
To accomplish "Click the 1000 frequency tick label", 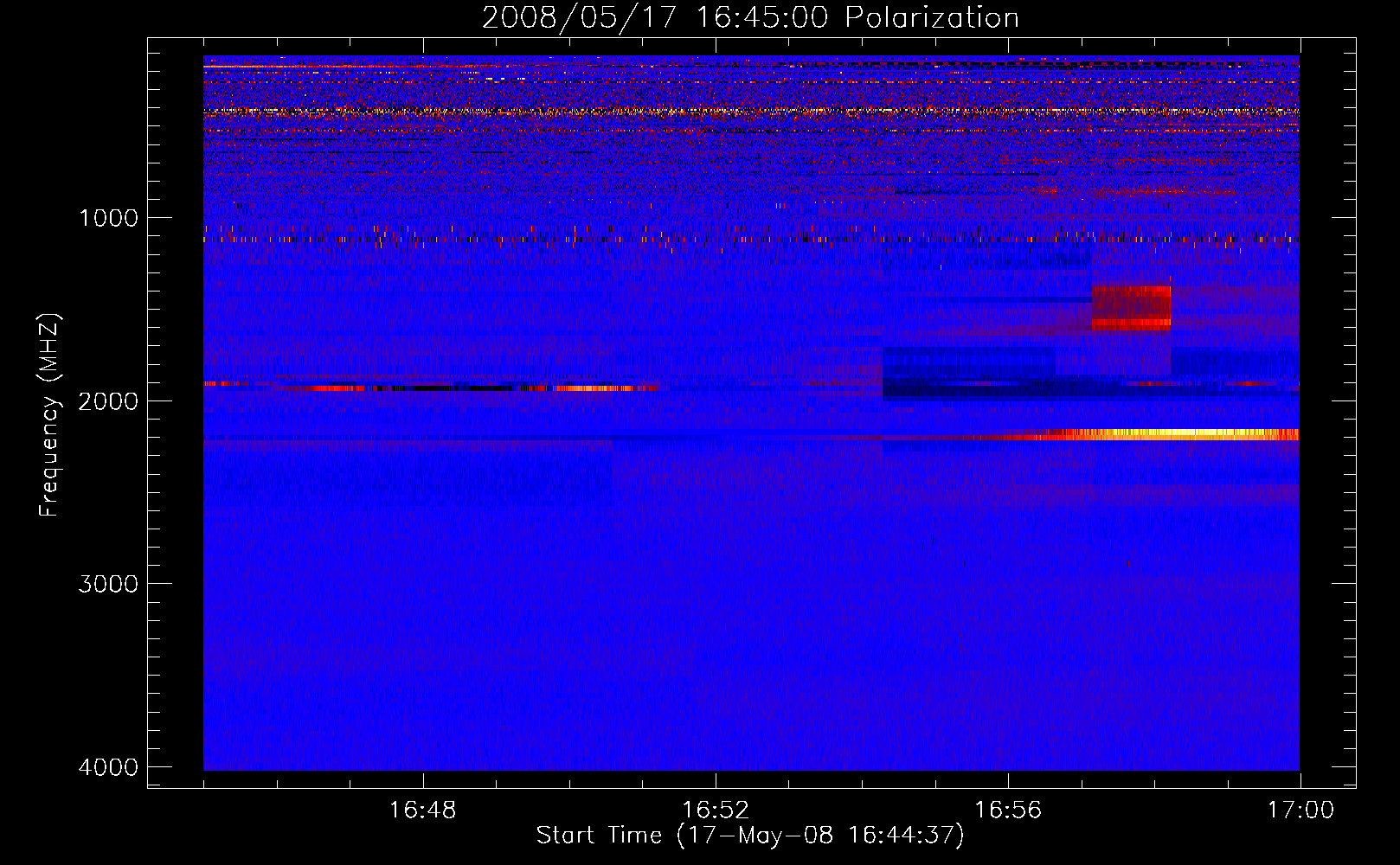I will pyautogui.click(x=108, y=217).
